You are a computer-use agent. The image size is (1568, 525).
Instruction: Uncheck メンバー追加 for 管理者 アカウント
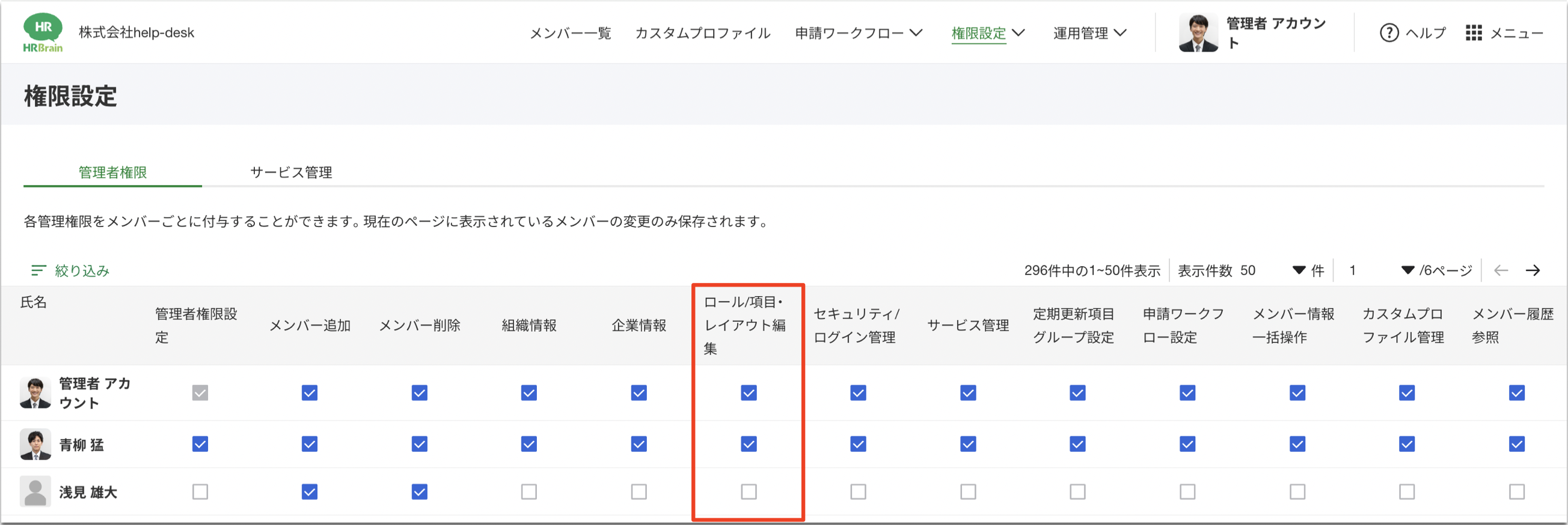click(309, 393)
